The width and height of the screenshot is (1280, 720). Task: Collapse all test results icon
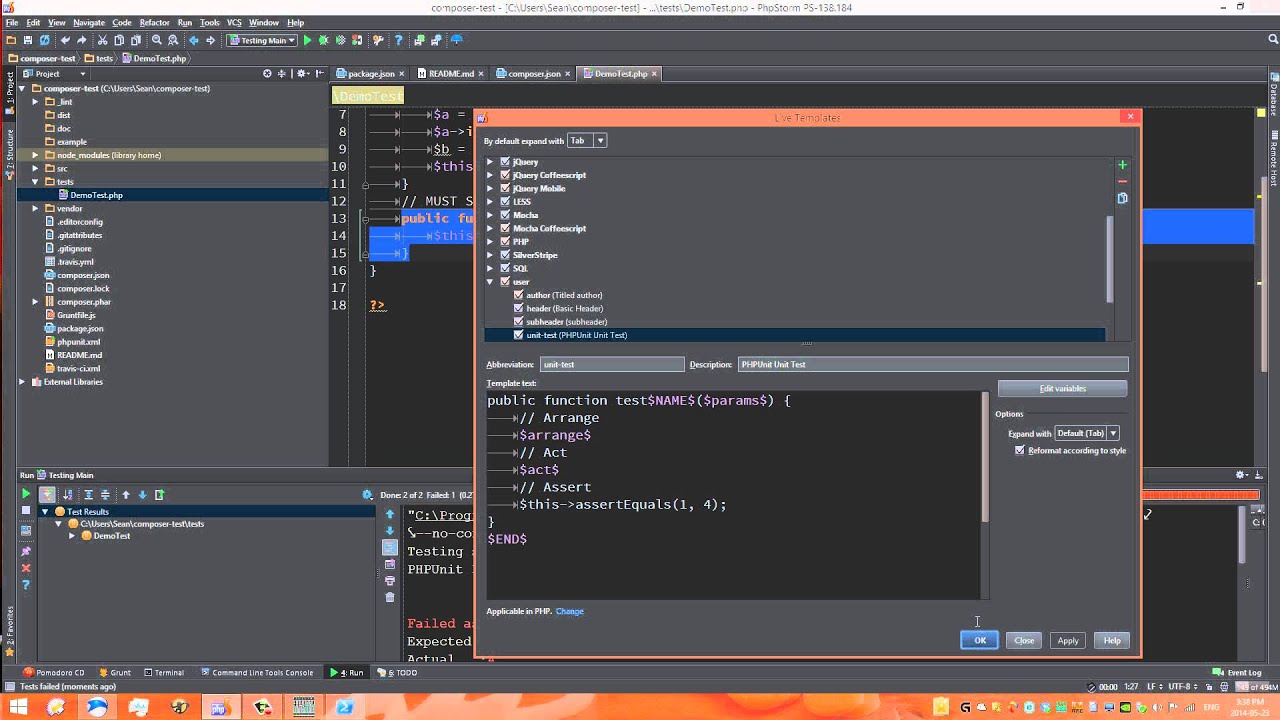105,494
